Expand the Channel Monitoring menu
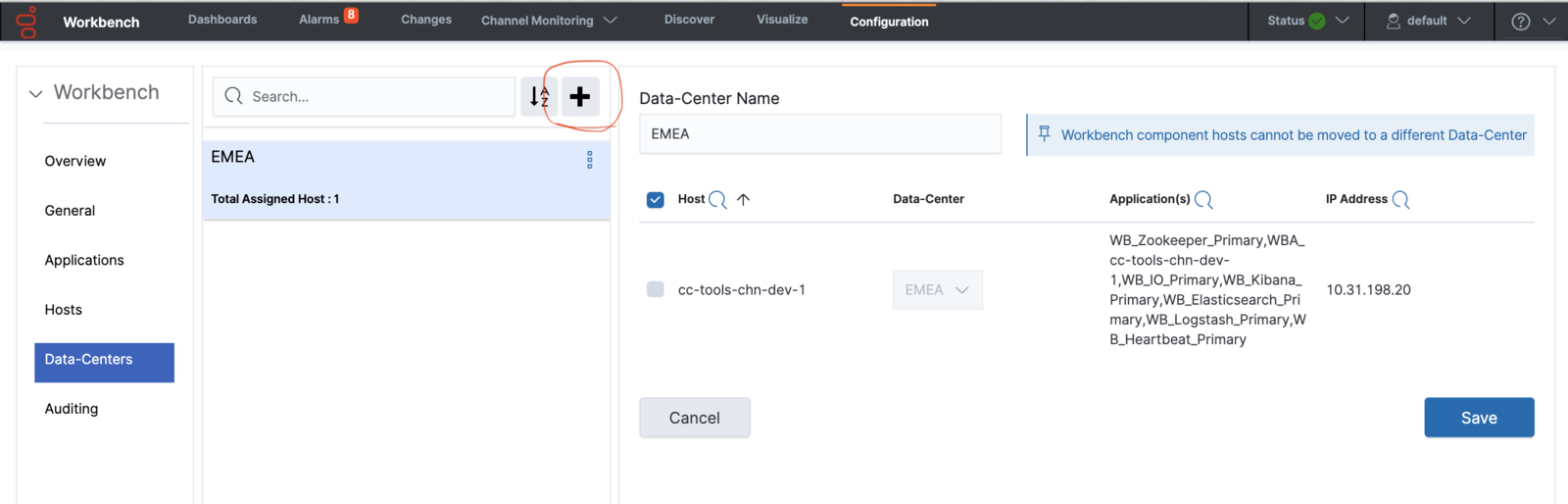This screenshot has width=1568, height=504. (x=548, y=21)
